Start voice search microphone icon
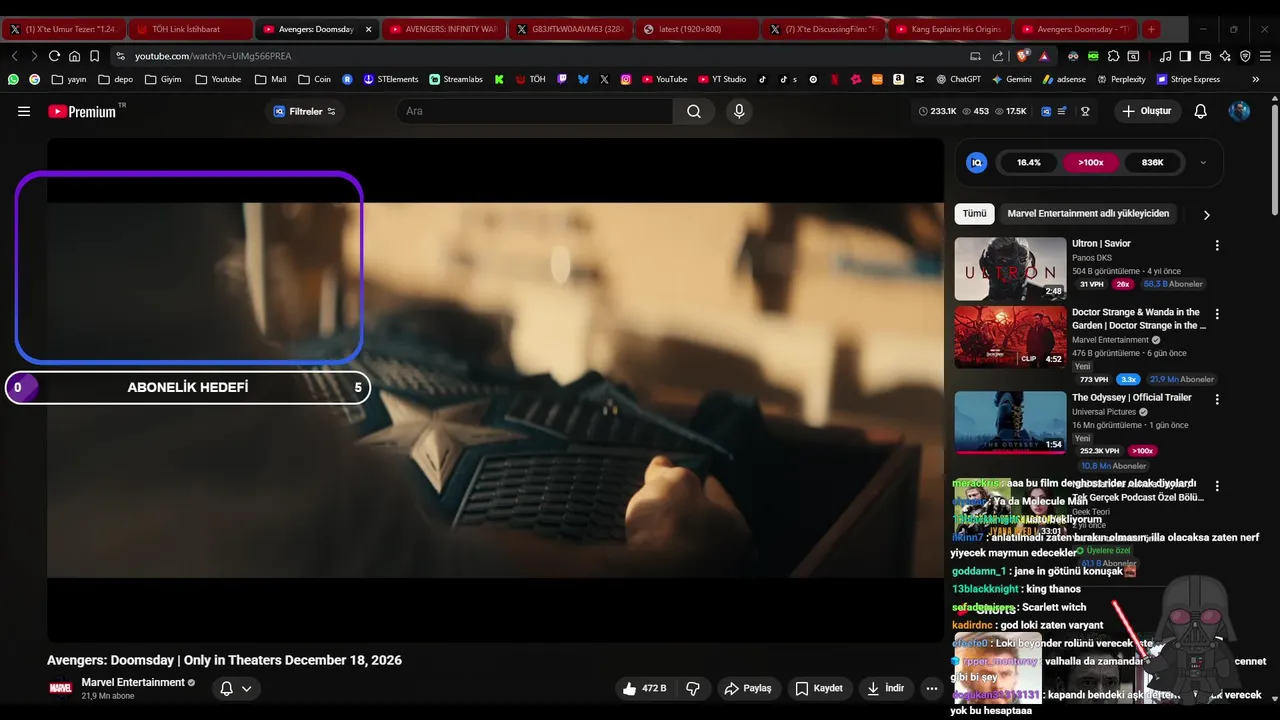The height and width of the screenshot is (720, 1280). click(x=739, y=111)
